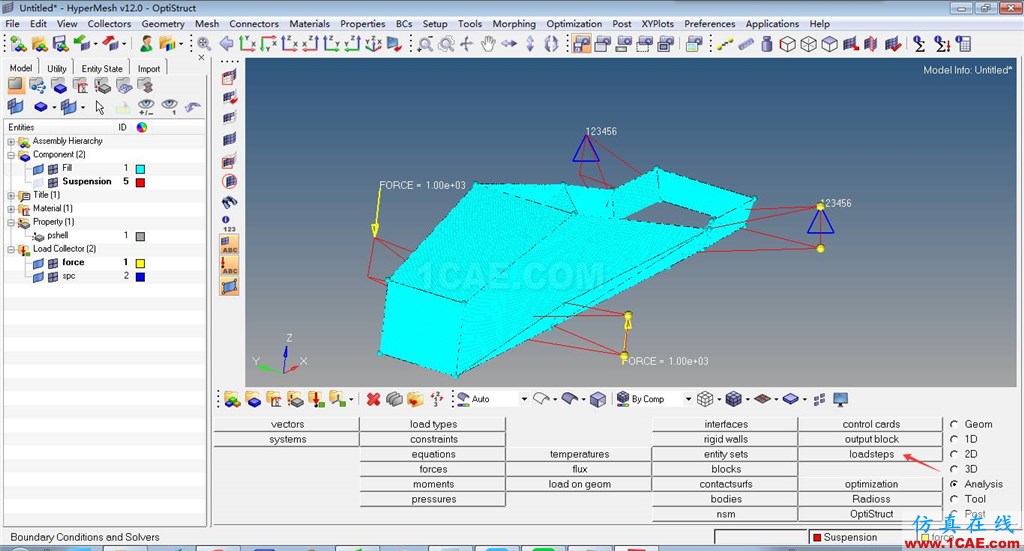Image resolution: width=1024 pixels, height=551 pixels.
Task: Select the 3D radio button
Action: [954, 469]
